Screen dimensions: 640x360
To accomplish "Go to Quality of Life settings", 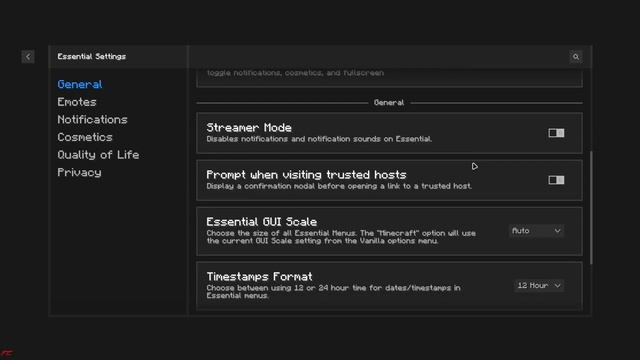I will (x=98, y=155).
